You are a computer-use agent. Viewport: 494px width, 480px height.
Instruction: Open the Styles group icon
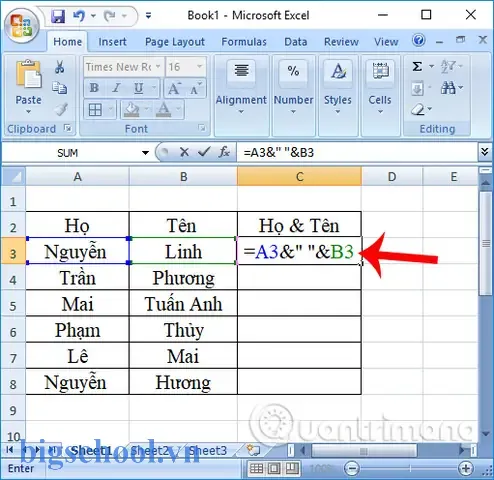click(x=338, y=72)
